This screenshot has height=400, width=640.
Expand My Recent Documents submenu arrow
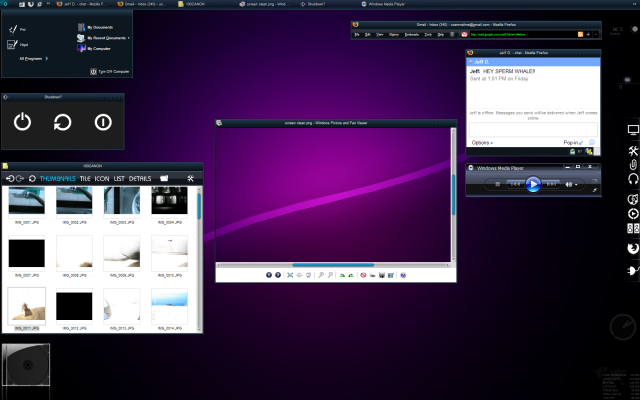[x=129, y=38]
